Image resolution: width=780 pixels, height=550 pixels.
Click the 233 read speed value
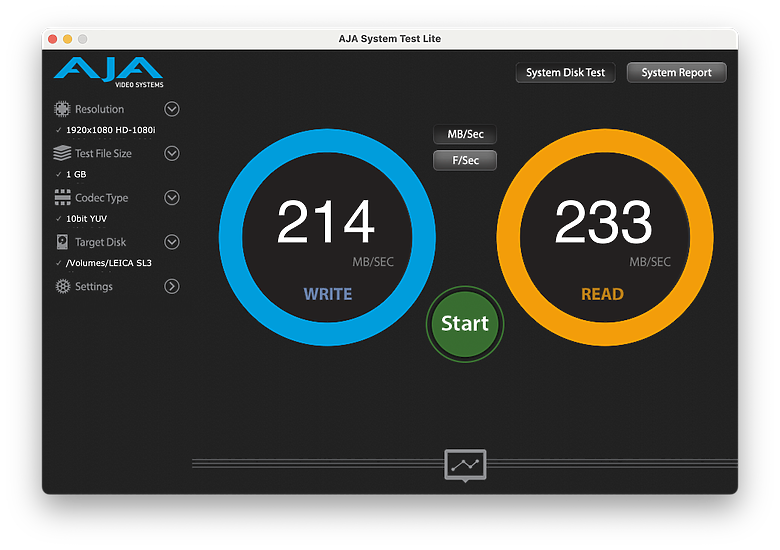[603, 221]
